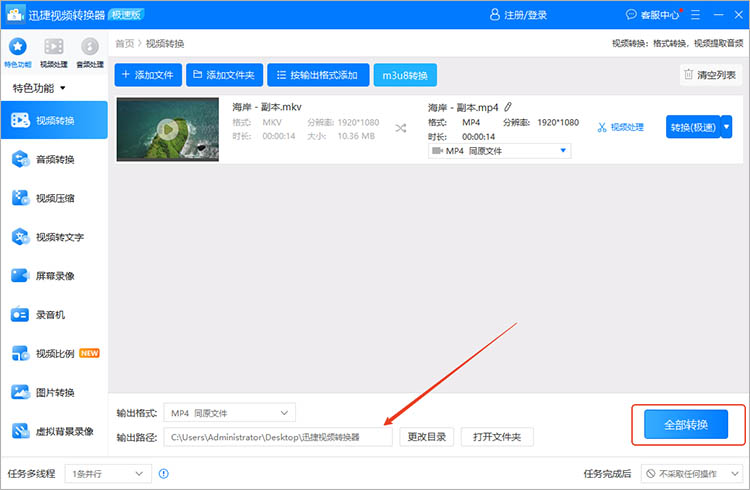This screenshot has height=490, width=750.
Task: Select the 特色功能 star icon tab
Action: tap(18, 52)
